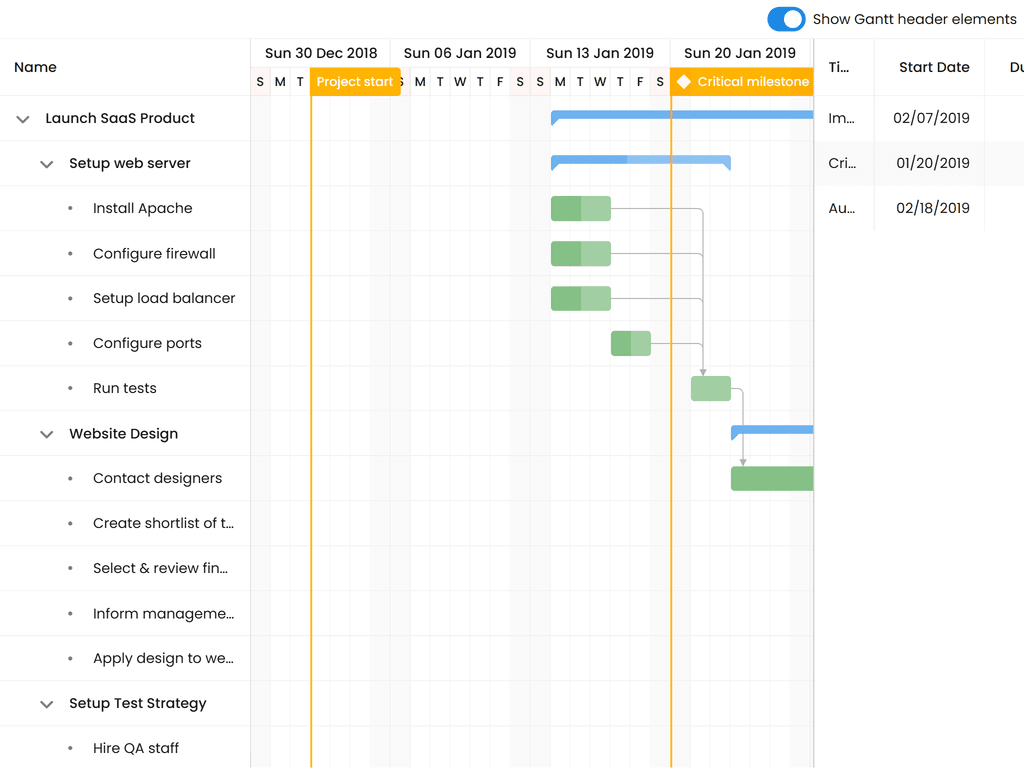Select the Setup load balancer row
The image size is (1024, 768).
(164, 298)
